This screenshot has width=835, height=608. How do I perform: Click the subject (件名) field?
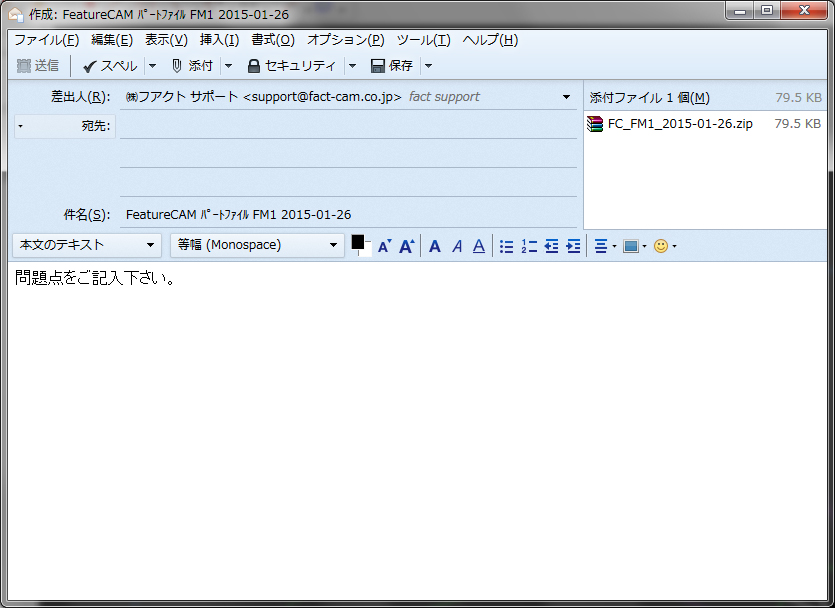click(x=348, y=215)
